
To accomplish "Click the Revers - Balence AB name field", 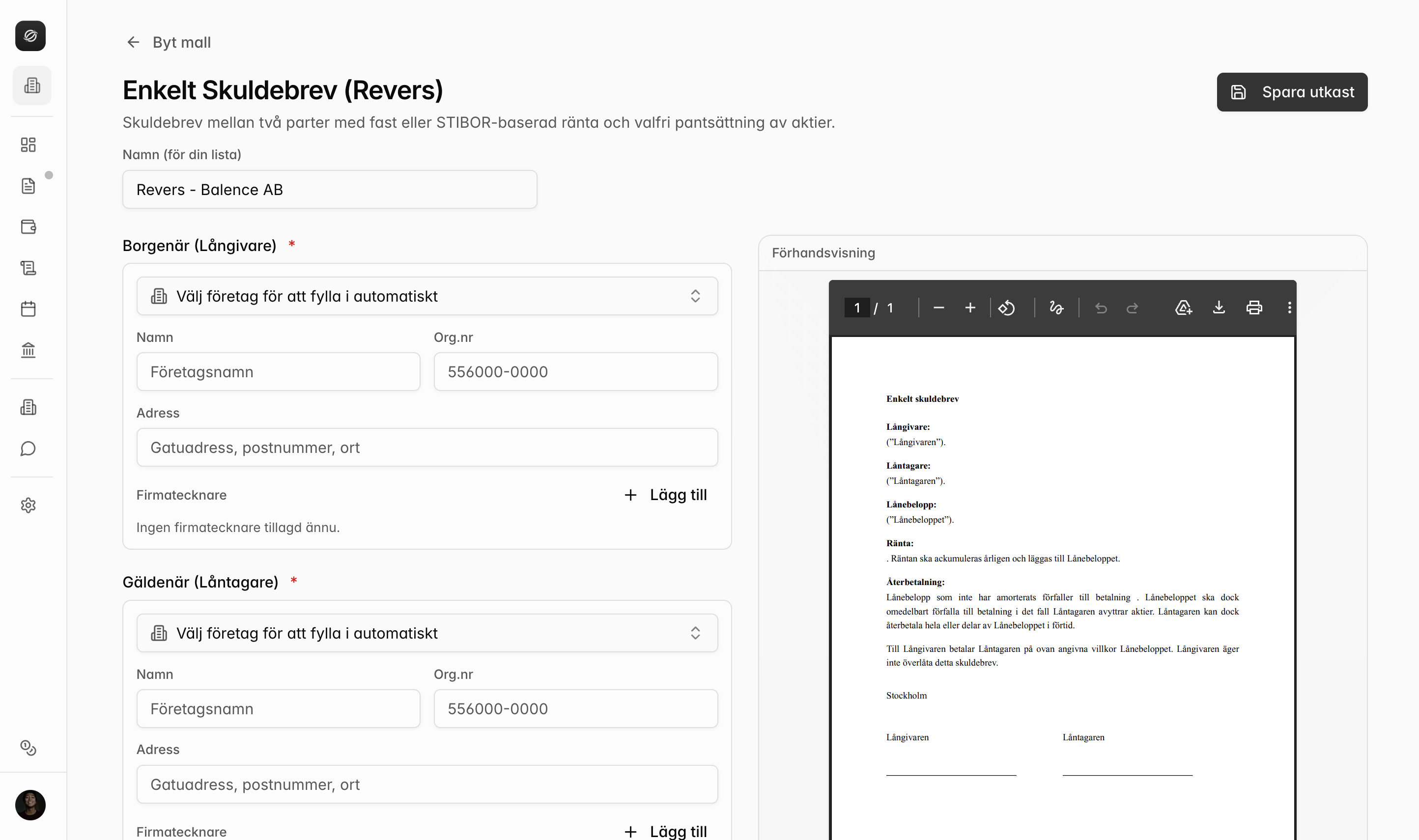I will click(329, 189).
